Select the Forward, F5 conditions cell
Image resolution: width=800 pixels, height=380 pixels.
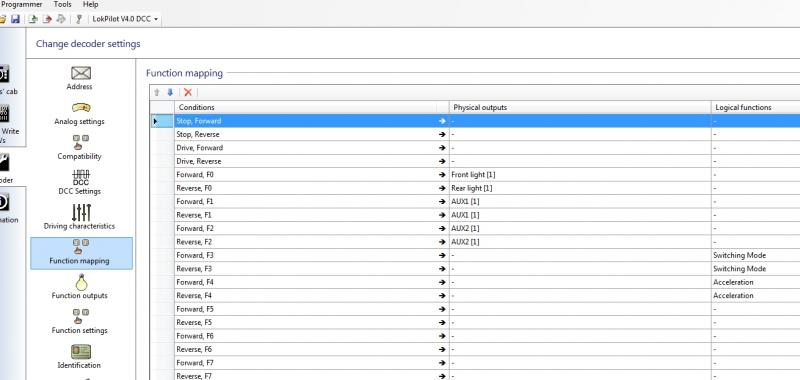click(x=305, y=309)
